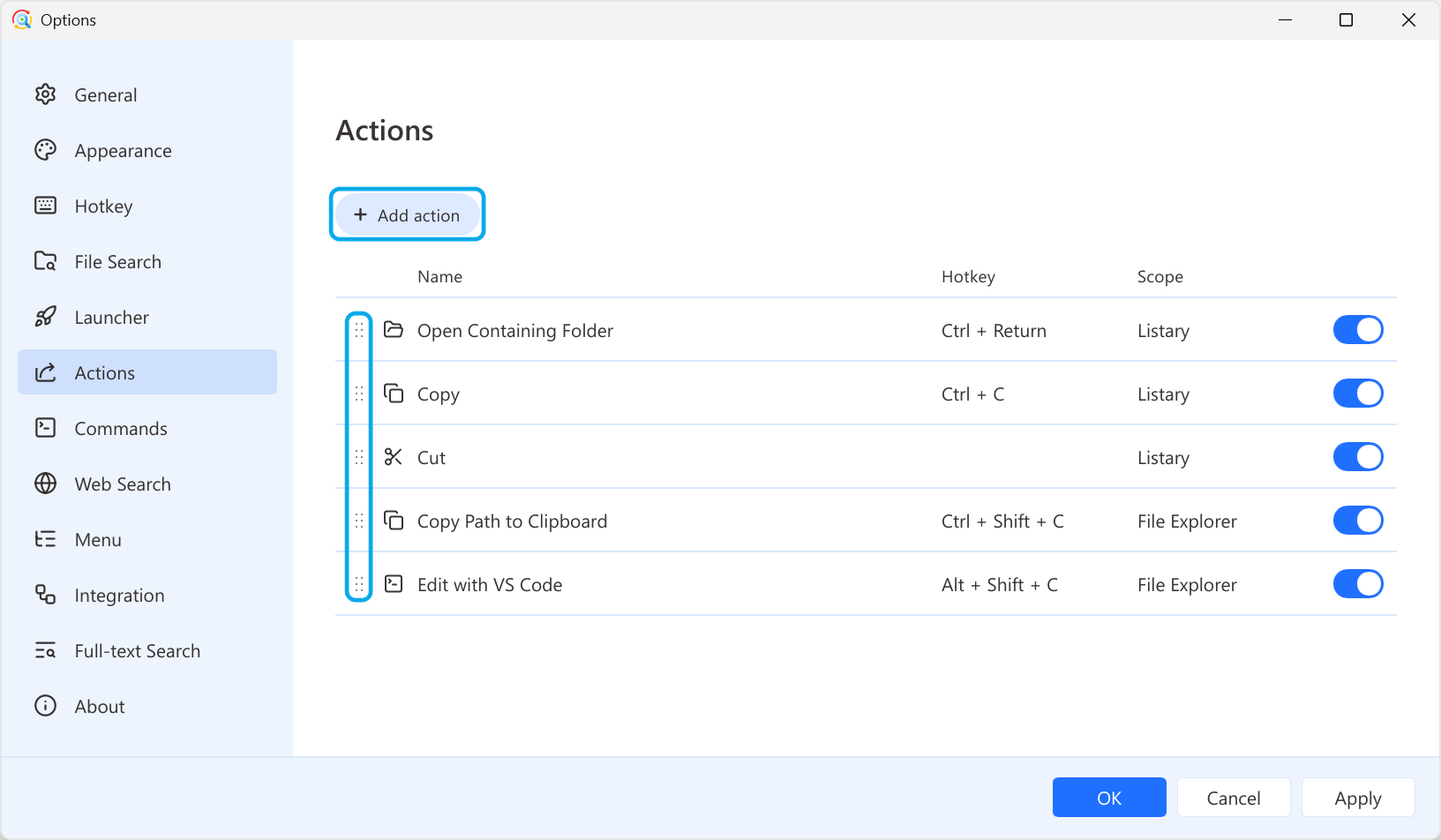Select the Ctrl + C hotkey cell

tap(972, 394)
